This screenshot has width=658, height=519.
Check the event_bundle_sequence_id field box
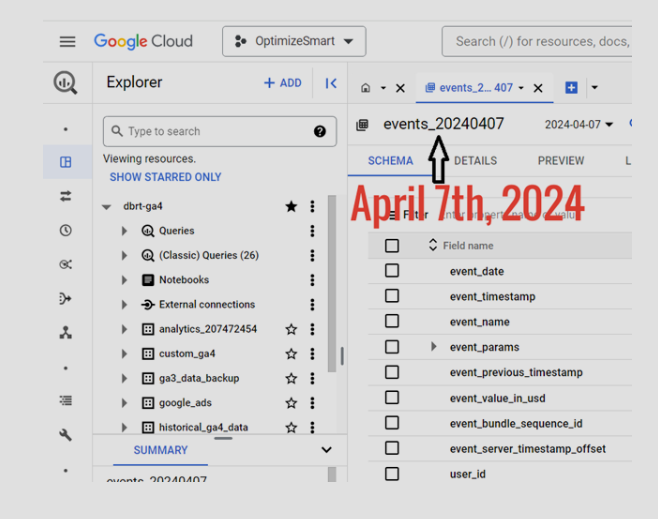tap(392, 423)
